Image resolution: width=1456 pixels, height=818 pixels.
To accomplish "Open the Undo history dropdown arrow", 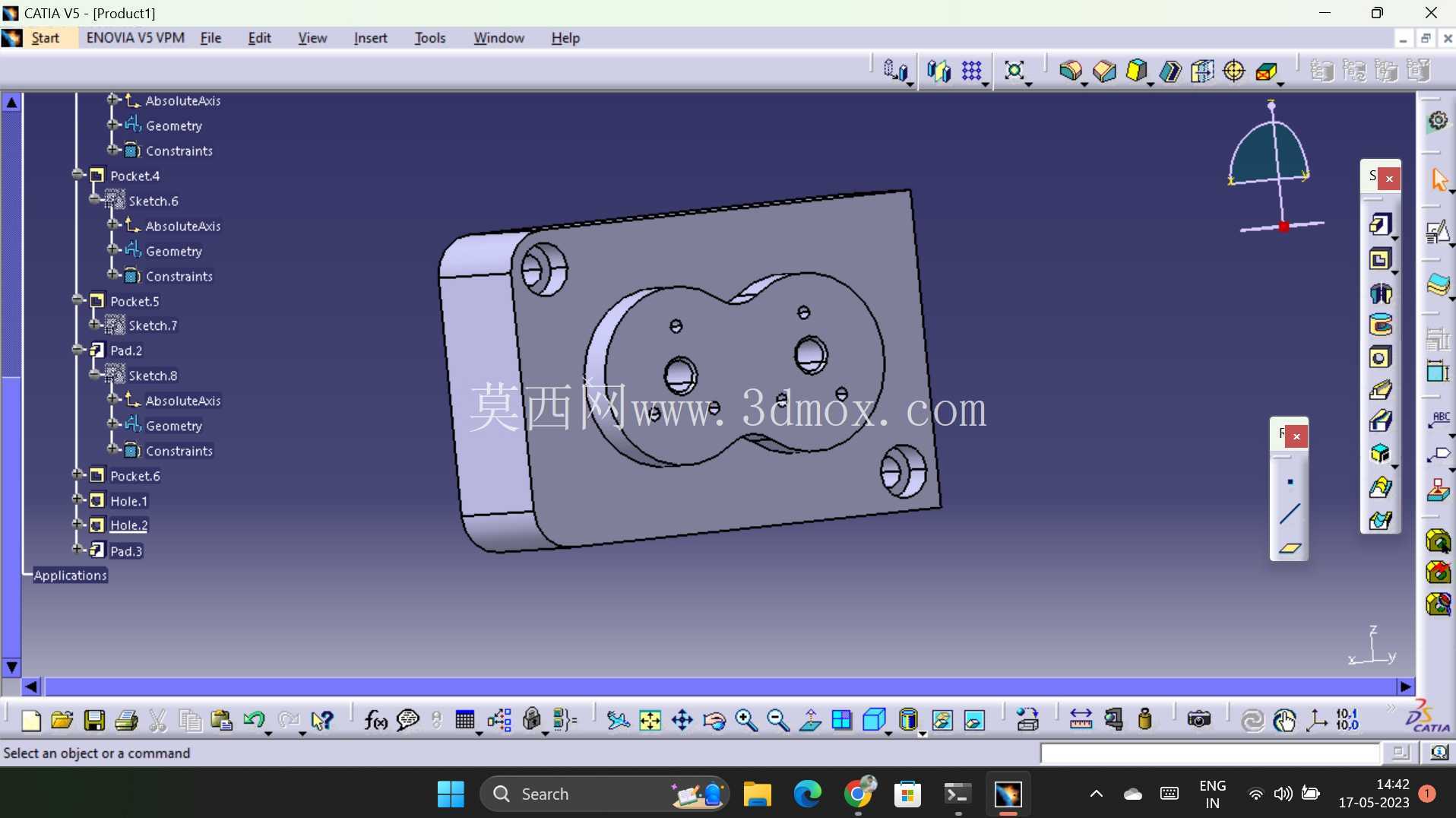I will tap(268, 733).
